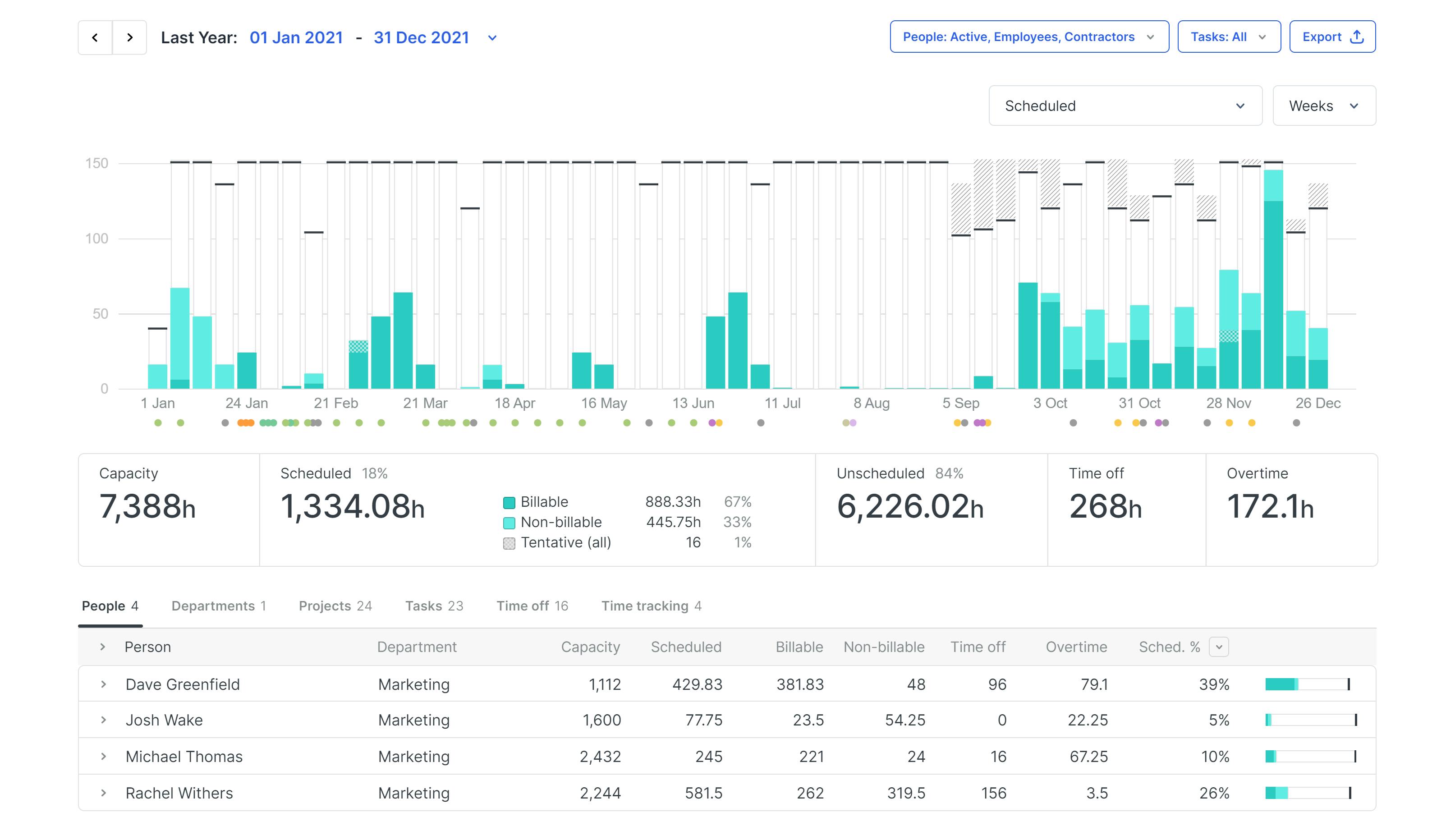The height and width of the screenshot is (840, 1446).
Task: Go to next year with right arrow
Action: point(130,38)
